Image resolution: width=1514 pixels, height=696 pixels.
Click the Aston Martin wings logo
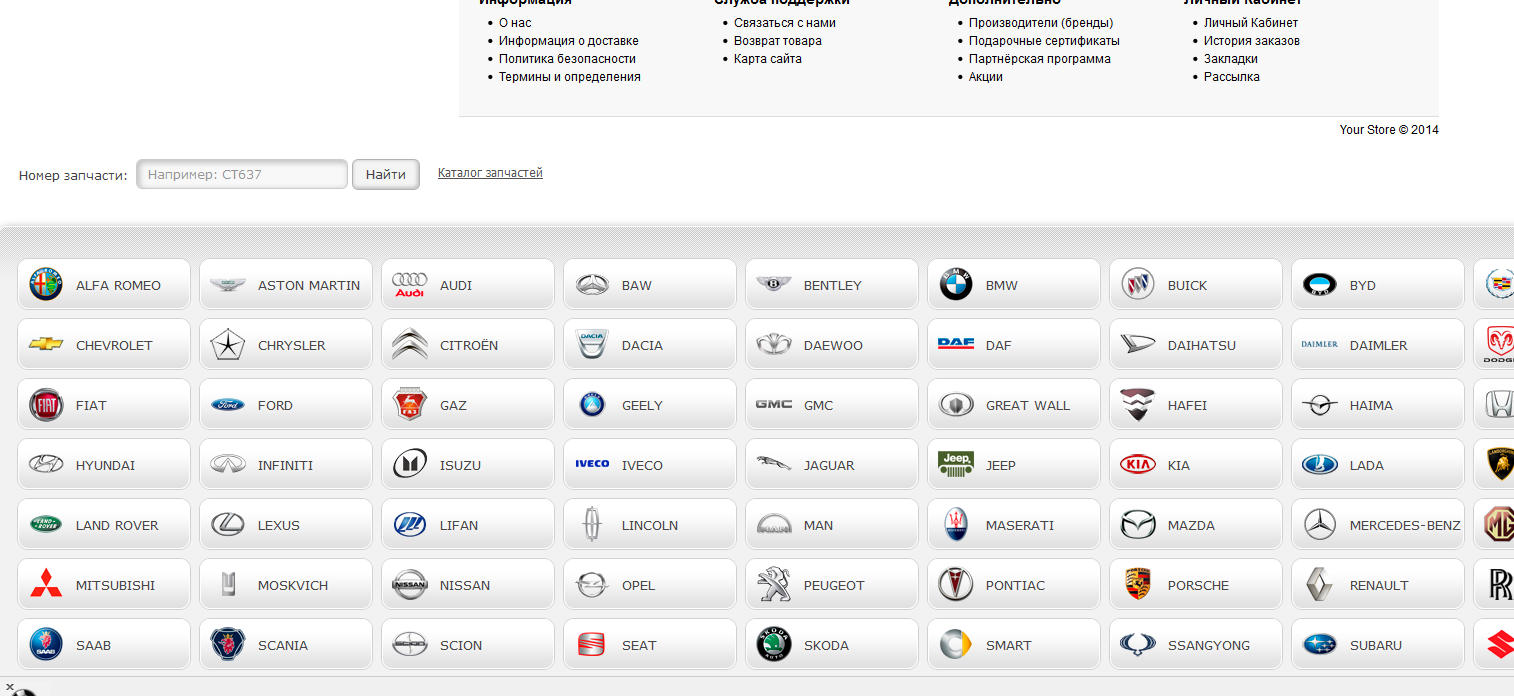tap(228, 285)
